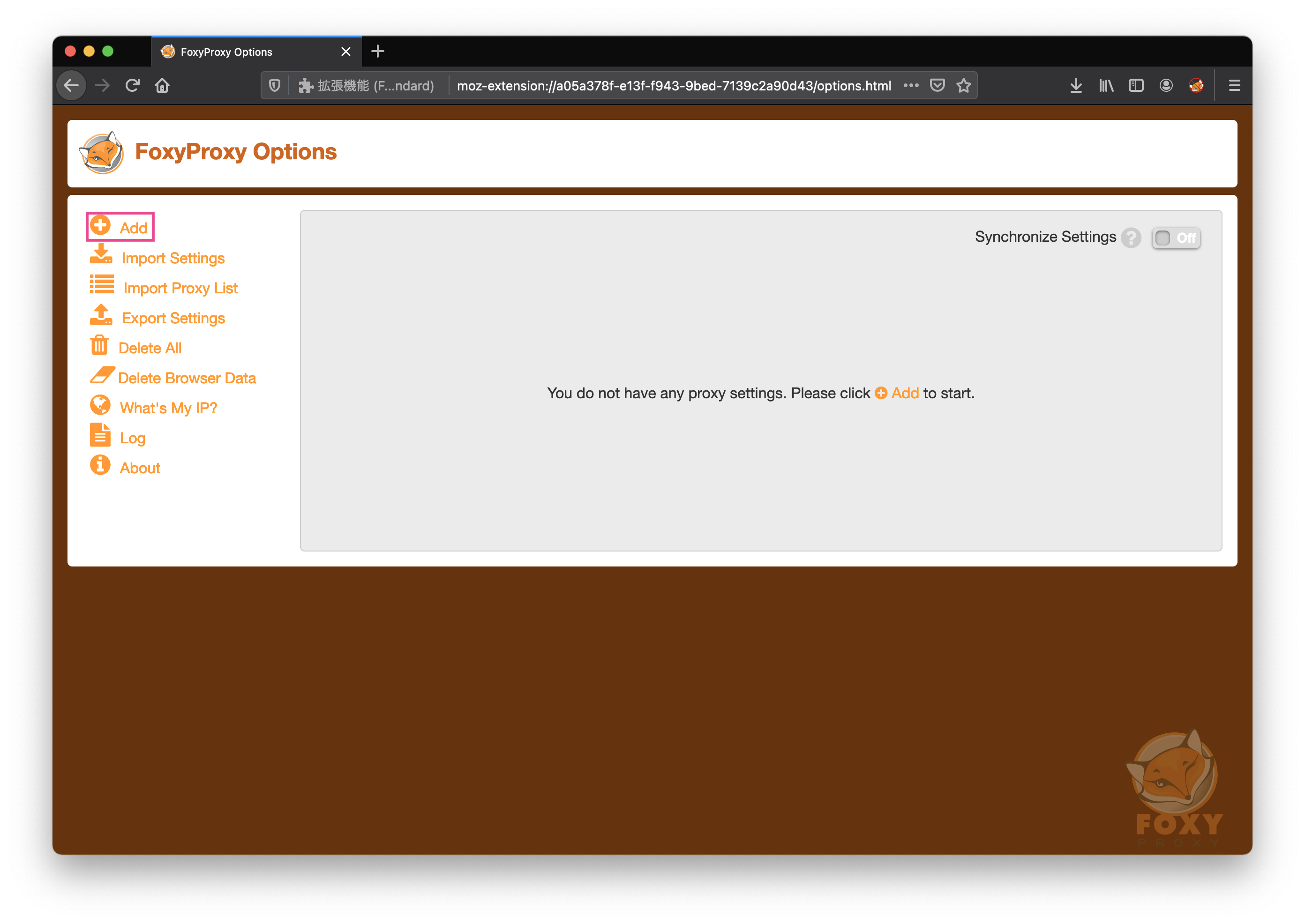
Task: Open a new browser tab
Action: 378,52
